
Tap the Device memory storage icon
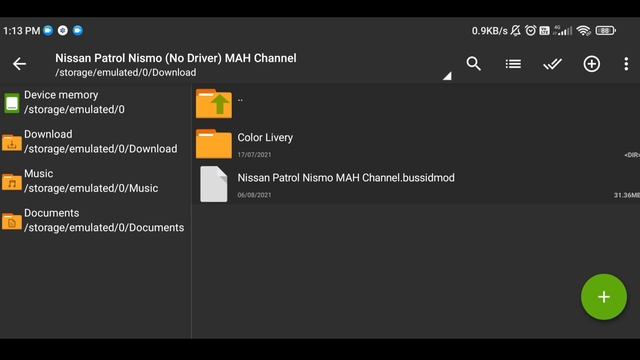(x=12, y=103)
